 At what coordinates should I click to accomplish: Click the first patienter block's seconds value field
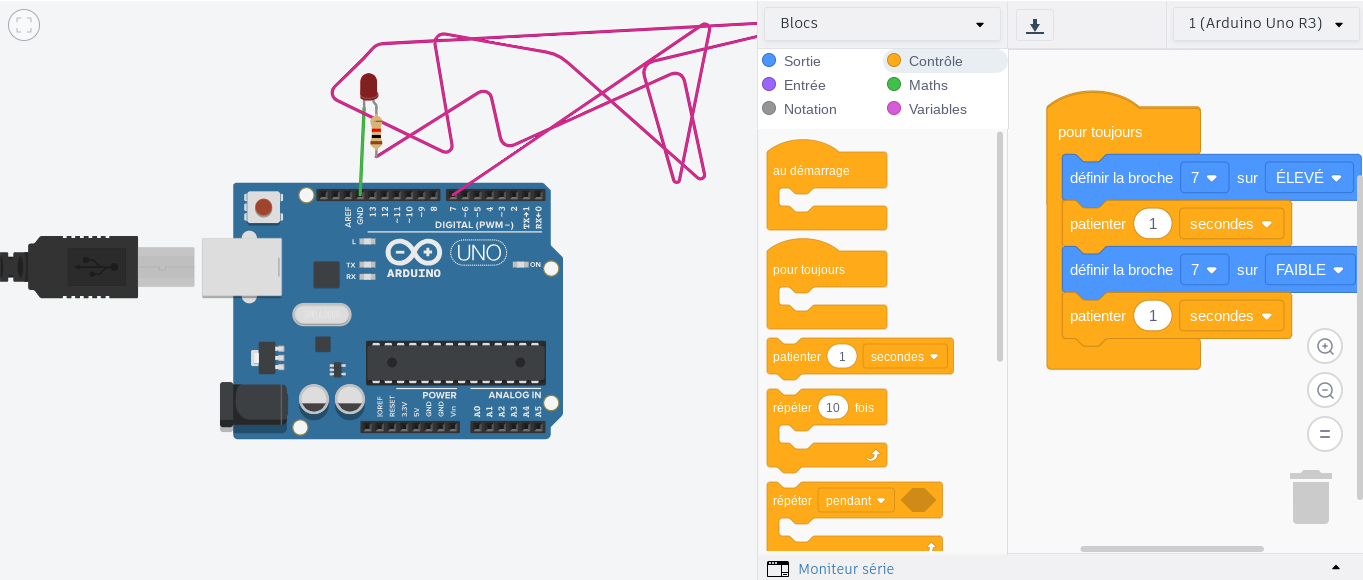coord(1152,224)
